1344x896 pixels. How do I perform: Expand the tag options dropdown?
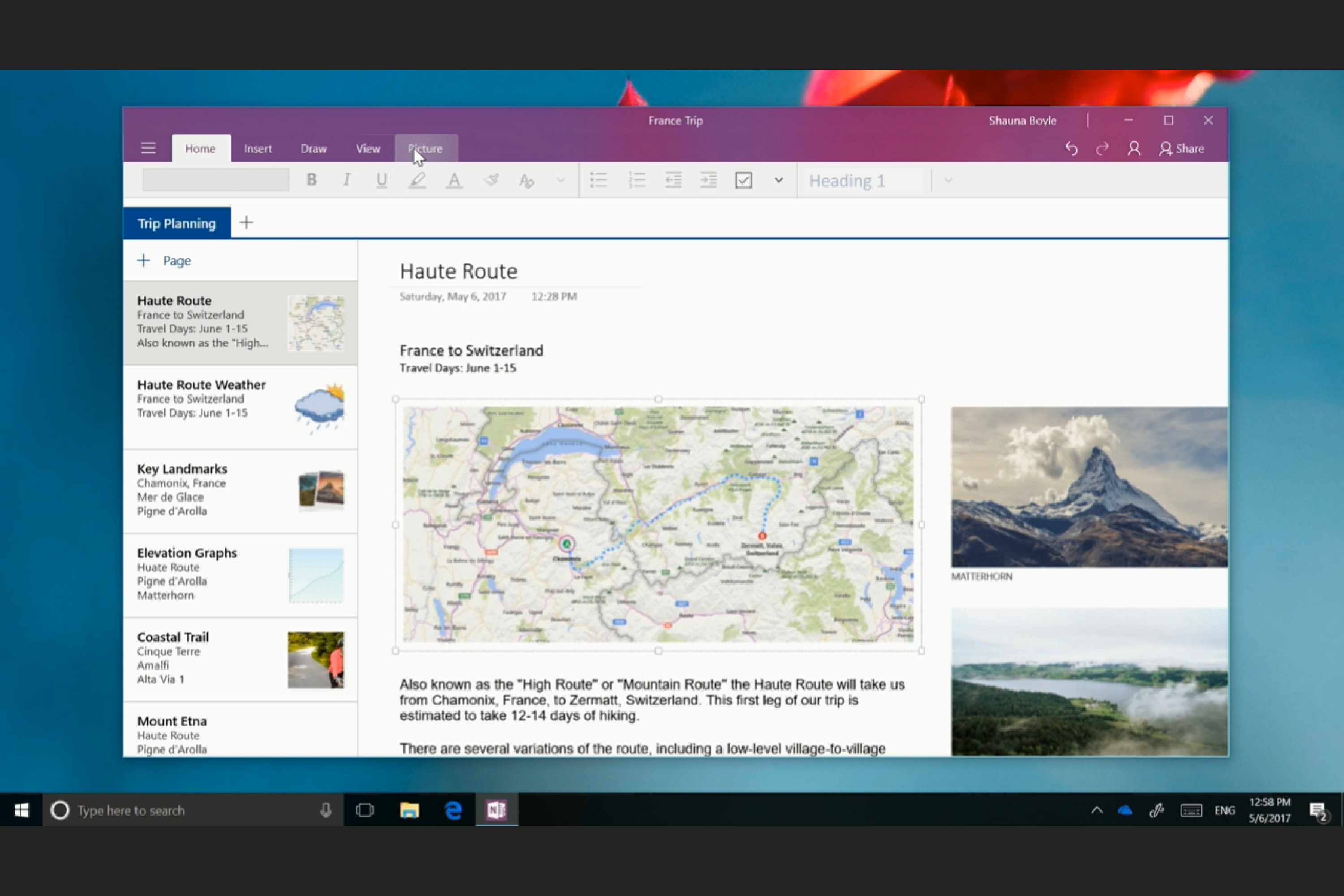coord(779,180)
